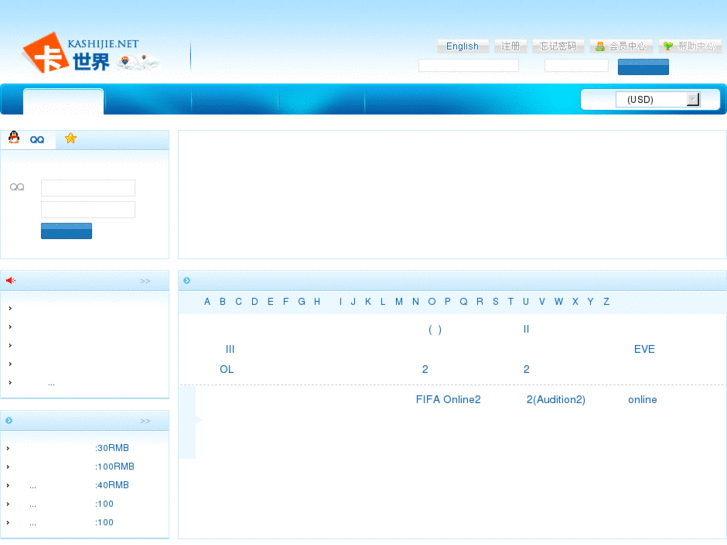Filter games by letter X

pos(575,301)
